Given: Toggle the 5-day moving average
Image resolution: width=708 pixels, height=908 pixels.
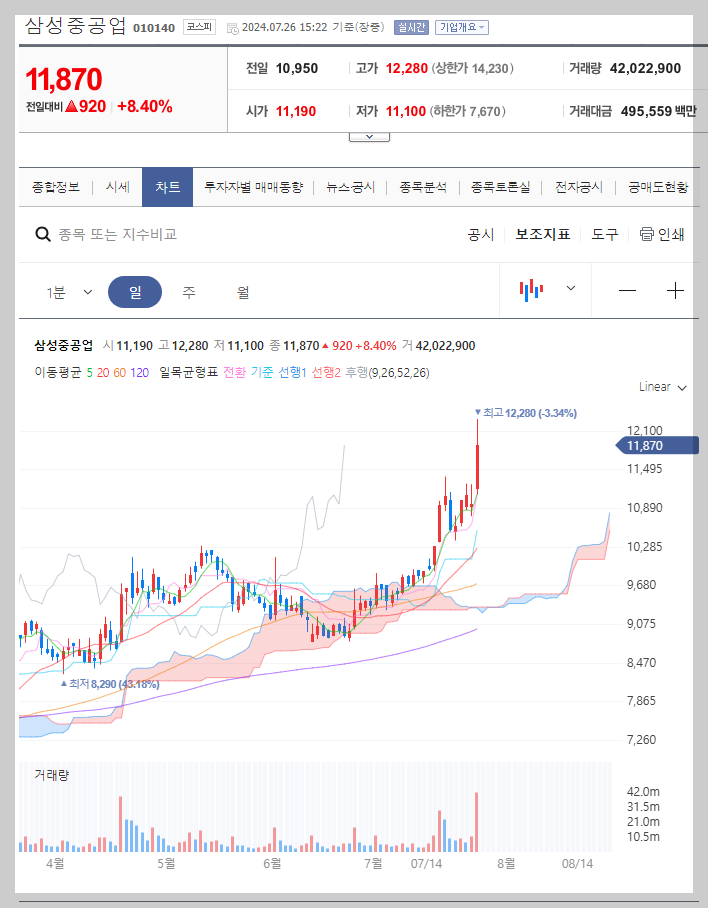Looking at the screenshot, I should point(89,372).
